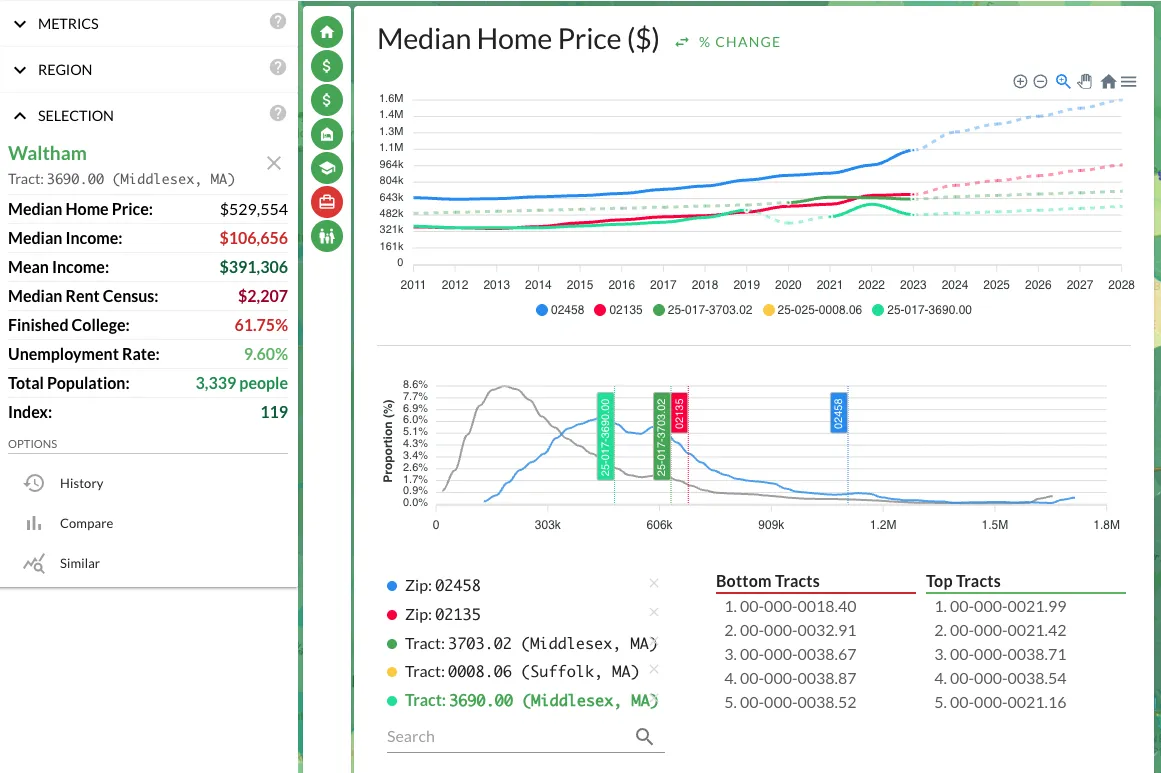Viewport: 1161px width, 773px height.
Task: Switch chart to % Change view
Action: (728, 42)
